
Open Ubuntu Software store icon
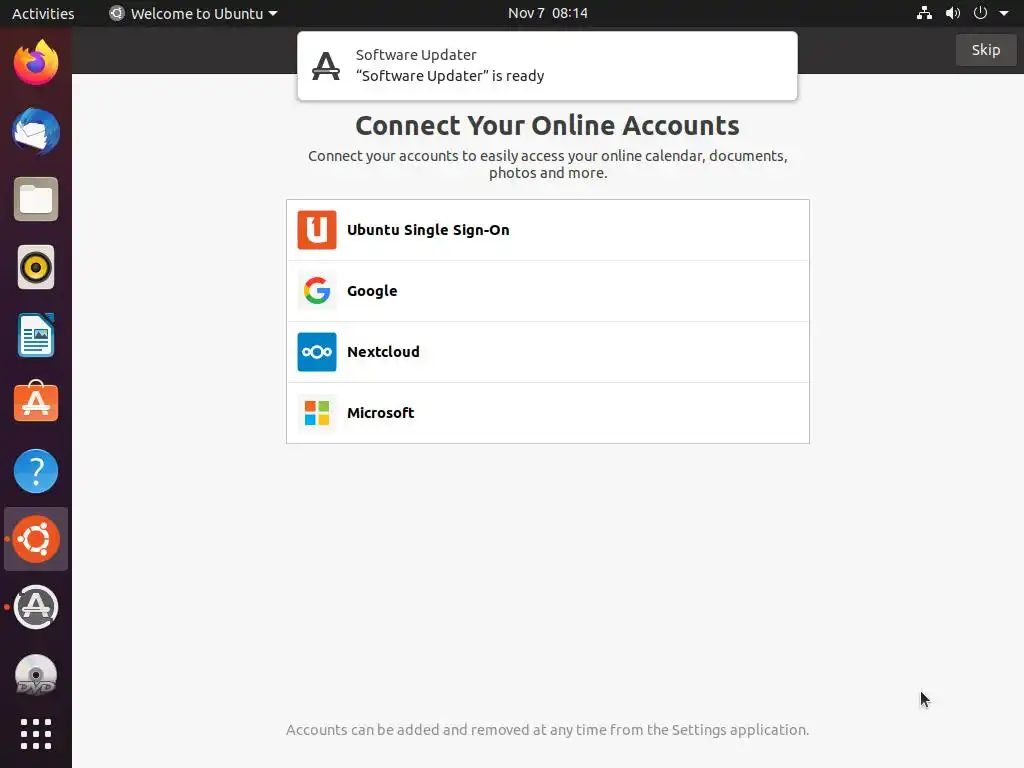[x=36, y=402]
